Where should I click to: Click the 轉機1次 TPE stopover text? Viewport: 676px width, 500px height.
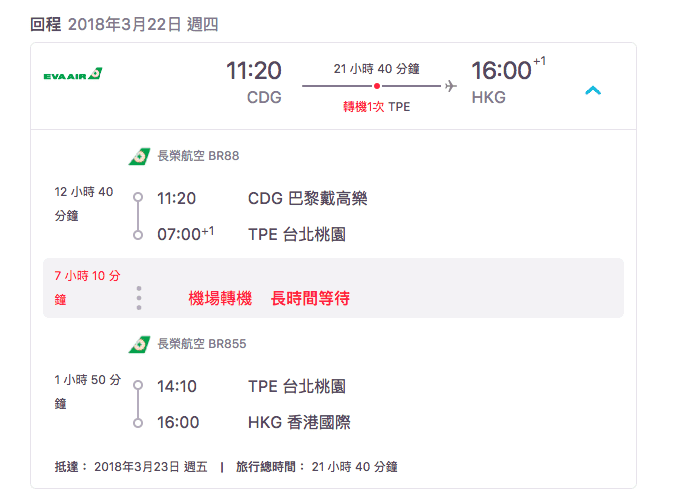coord(376,106)
